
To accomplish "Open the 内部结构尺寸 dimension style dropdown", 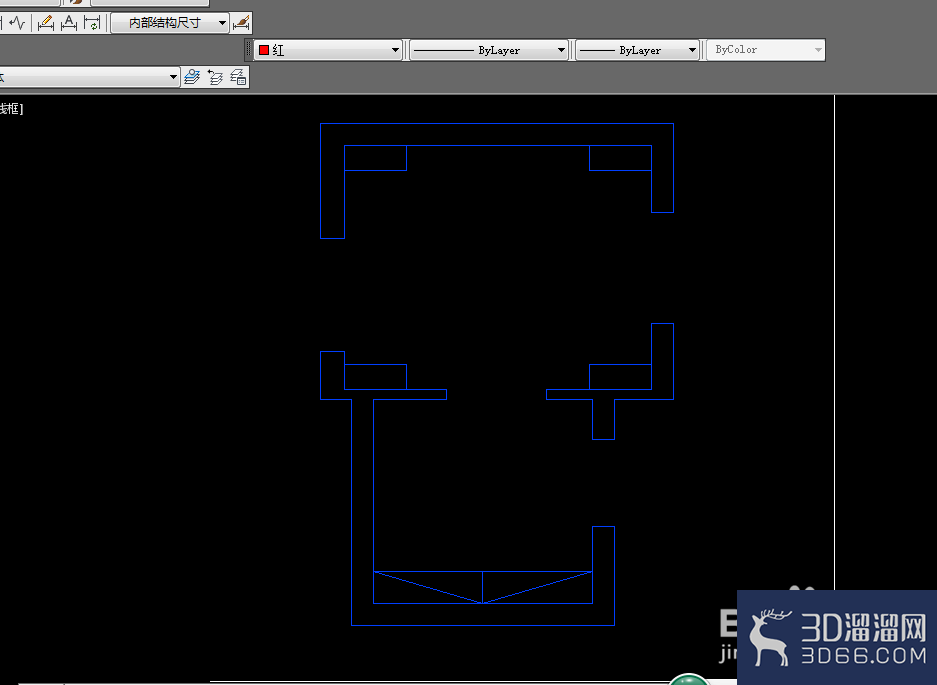I will [170, 23].
